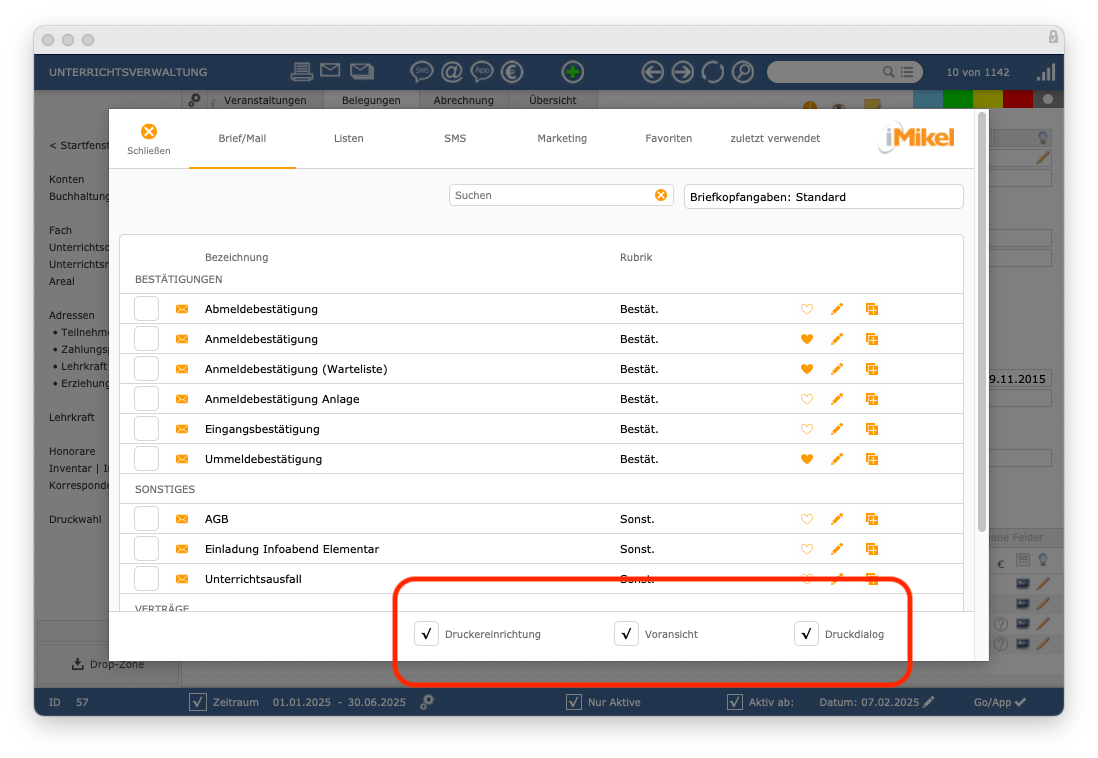This screenshot has width=1098, height=758.
Task: Edit the Eingangsbestätigung template pencil
Action: click(837, 429)
